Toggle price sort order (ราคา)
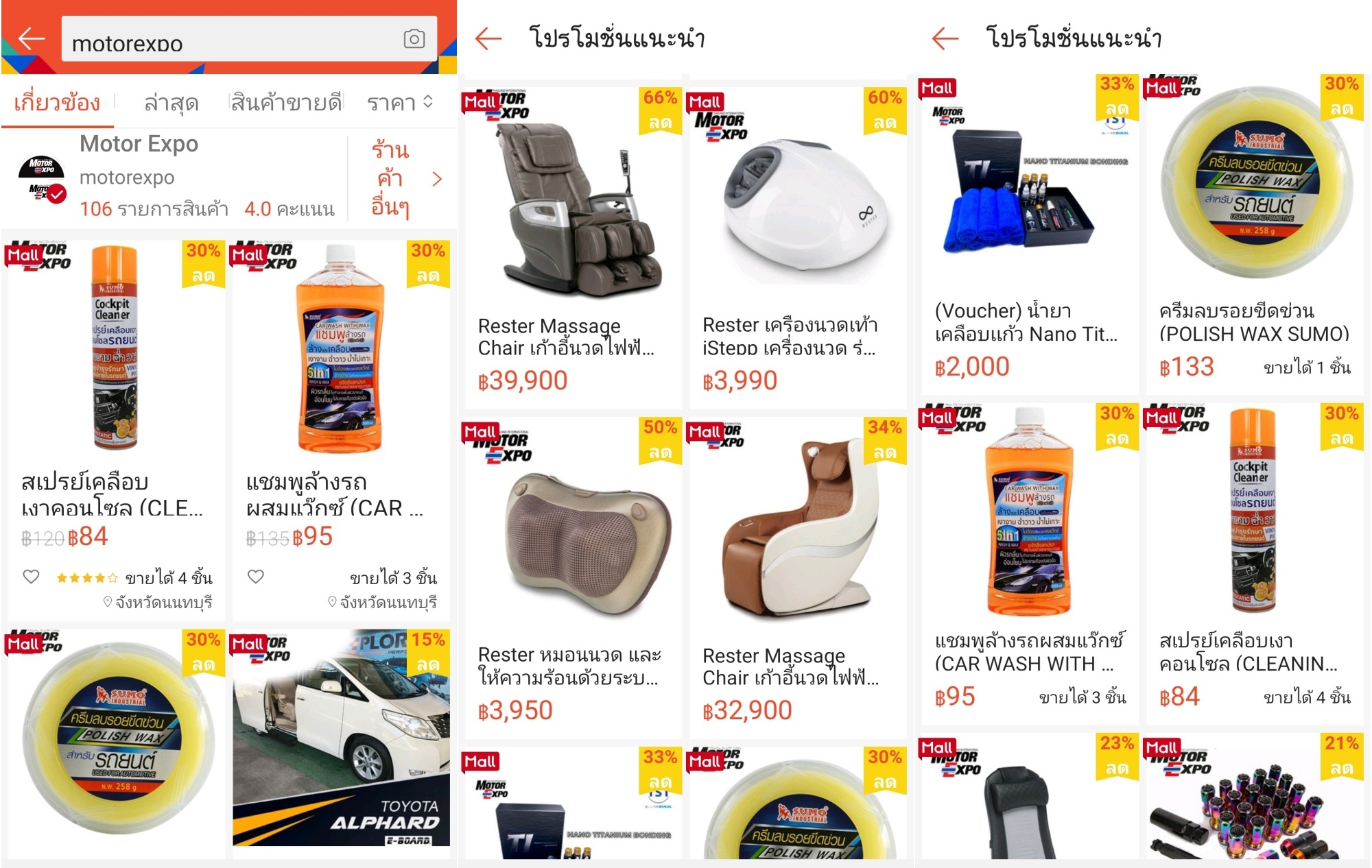The width and height of the screenshot is (1372, 868). [401, 103]
